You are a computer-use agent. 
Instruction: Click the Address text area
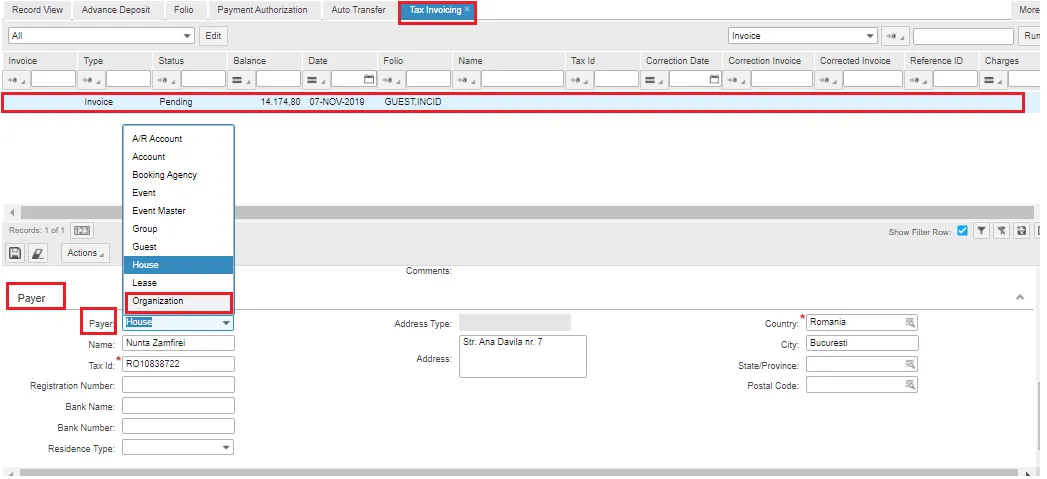[523, 356]
